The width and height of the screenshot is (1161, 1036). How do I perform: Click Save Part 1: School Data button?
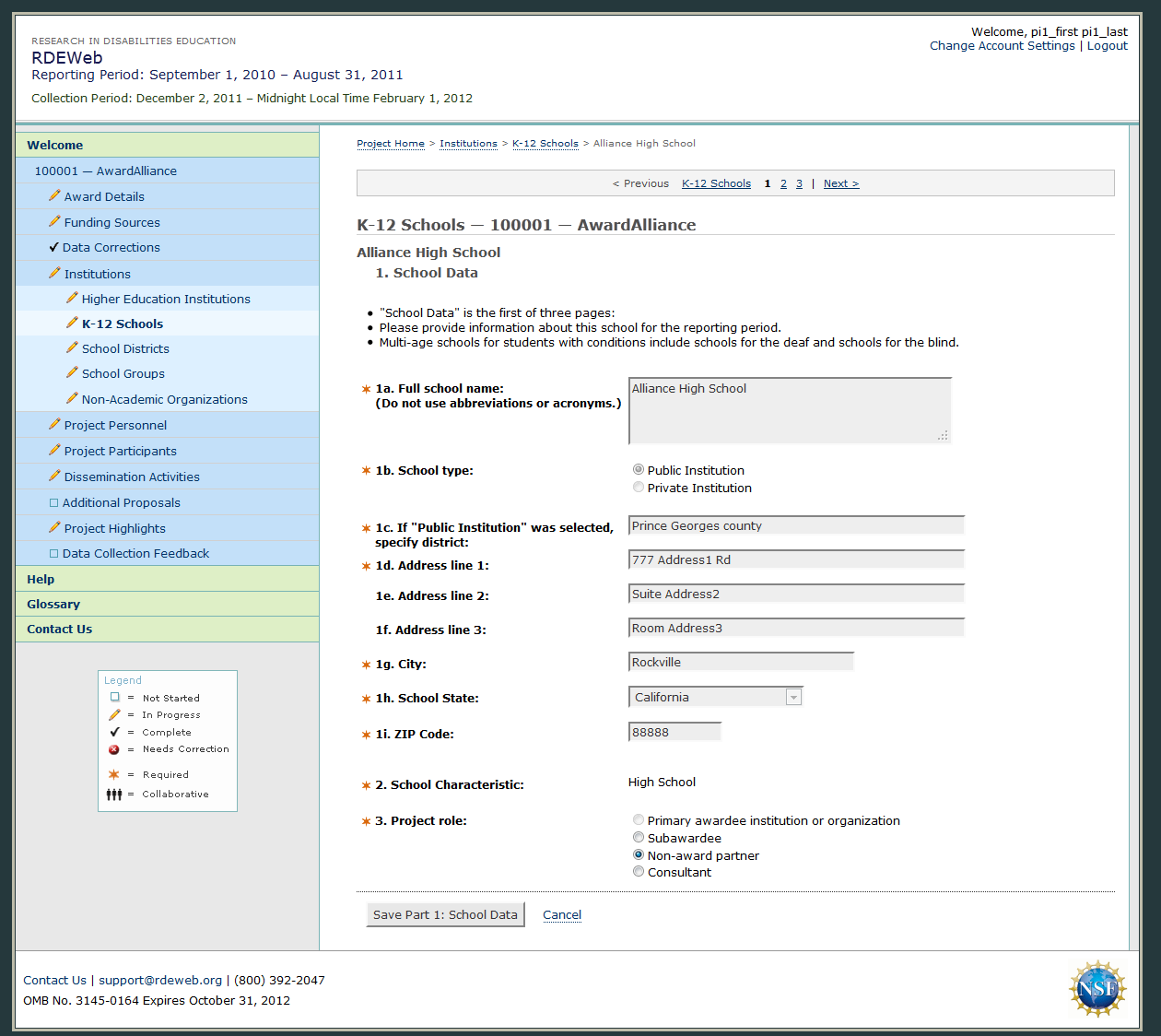pyautogui.click(x=445, y=914)
